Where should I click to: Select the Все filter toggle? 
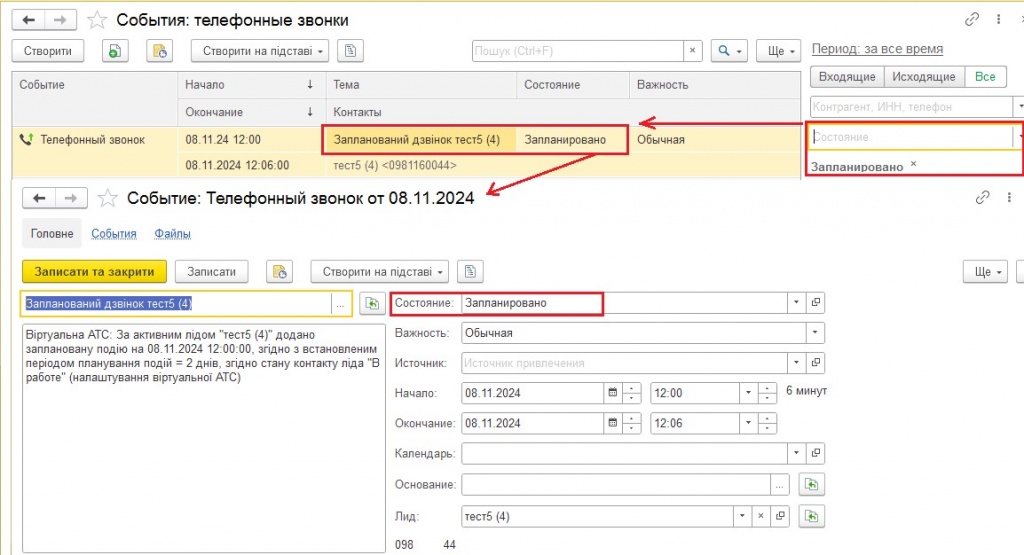point(985,77)
